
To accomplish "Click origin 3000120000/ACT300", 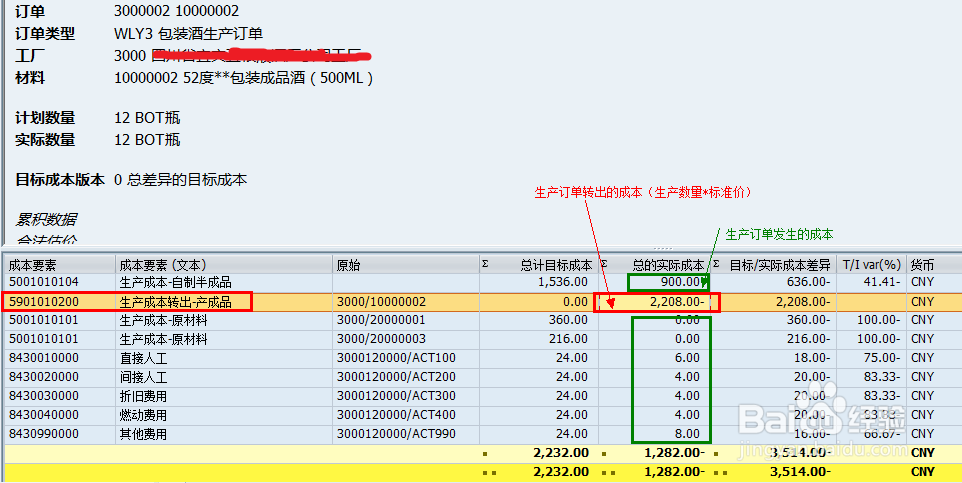I will [396, 396].
